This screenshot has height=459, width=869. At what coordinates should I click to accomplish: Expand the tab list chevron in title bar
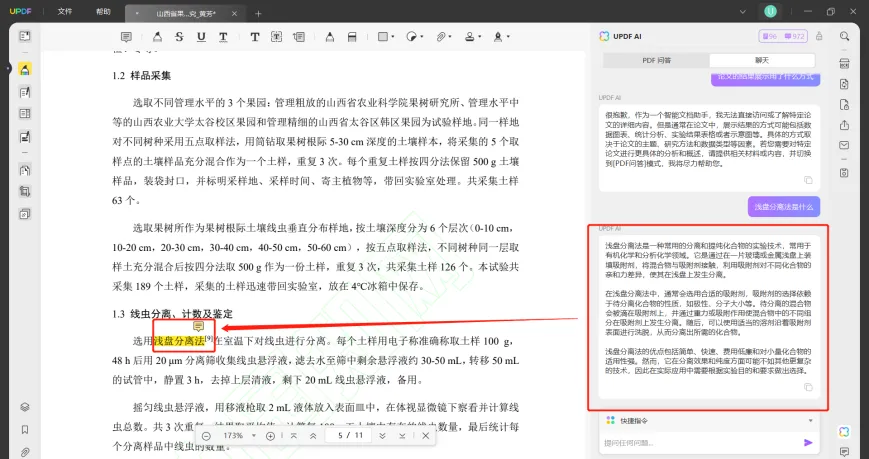point(743,12)
